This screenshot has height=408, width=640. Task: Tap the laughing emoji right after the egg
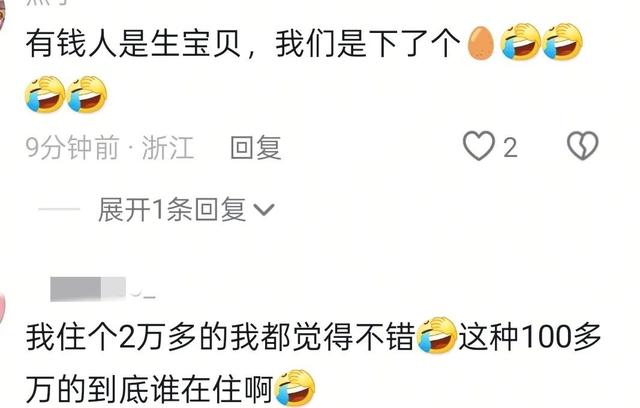coord(520,42)
